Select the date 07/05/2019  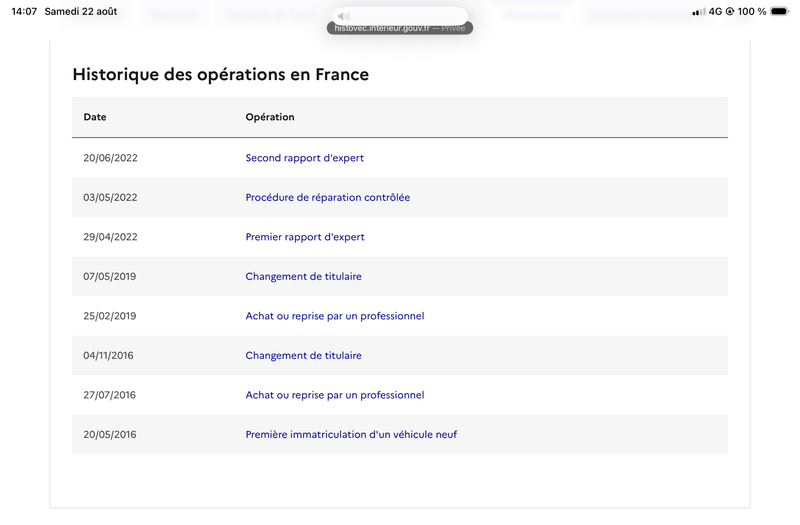coord(110,277)
